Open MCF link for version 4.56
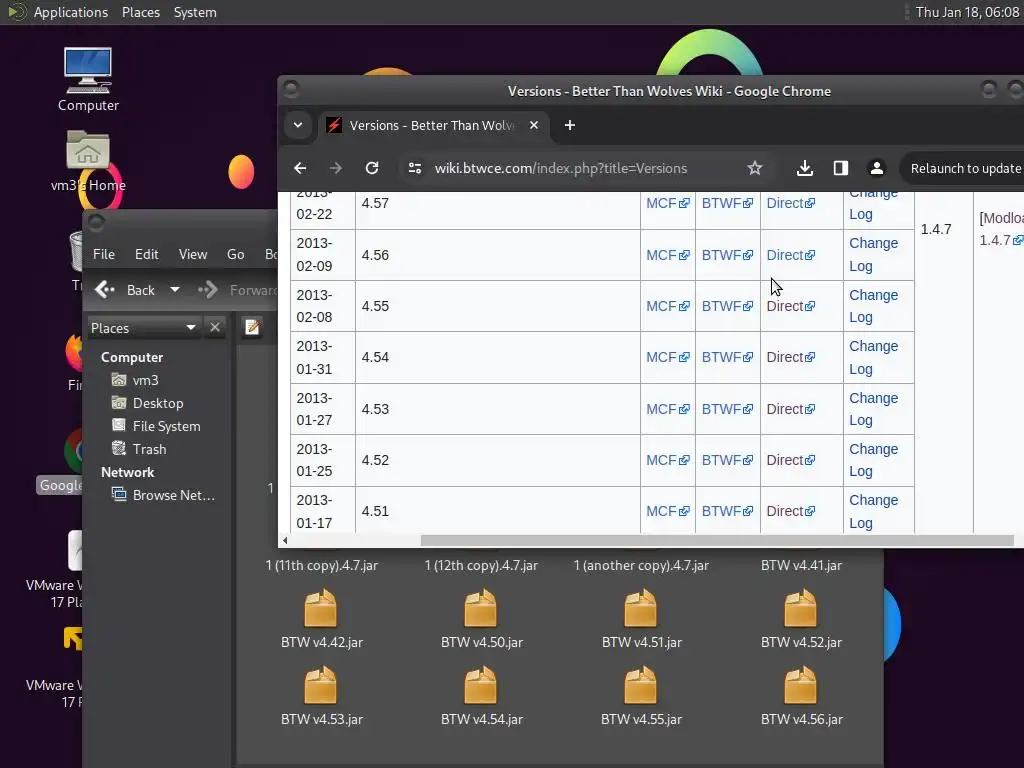This screenshot has width=1024, height=768. pos(667,255)
